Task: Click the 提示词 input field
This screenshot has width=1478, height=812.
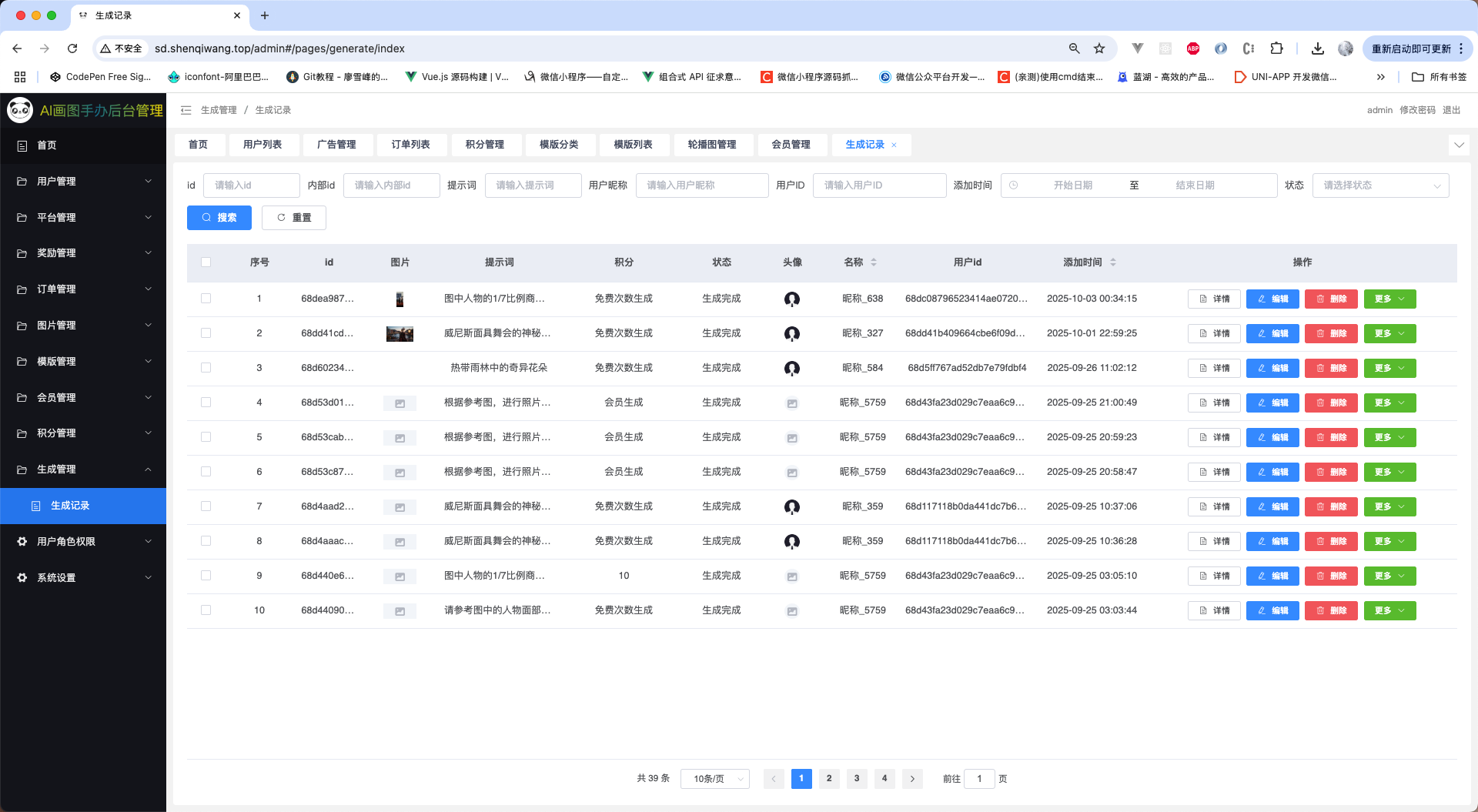Action: tap(533, 185)
